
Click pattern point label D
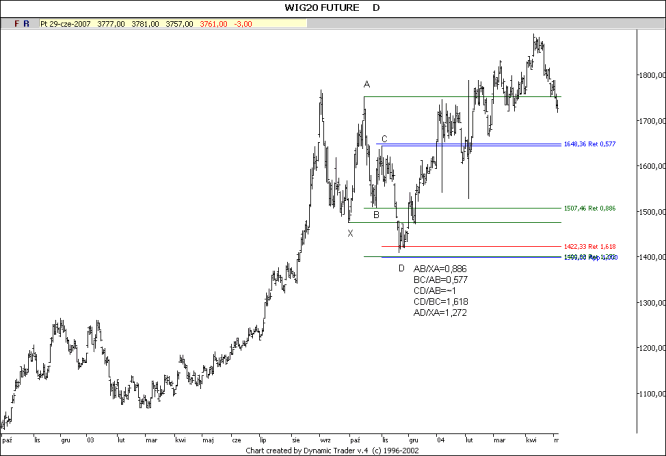pyautogui.click(x=401, y=268)
